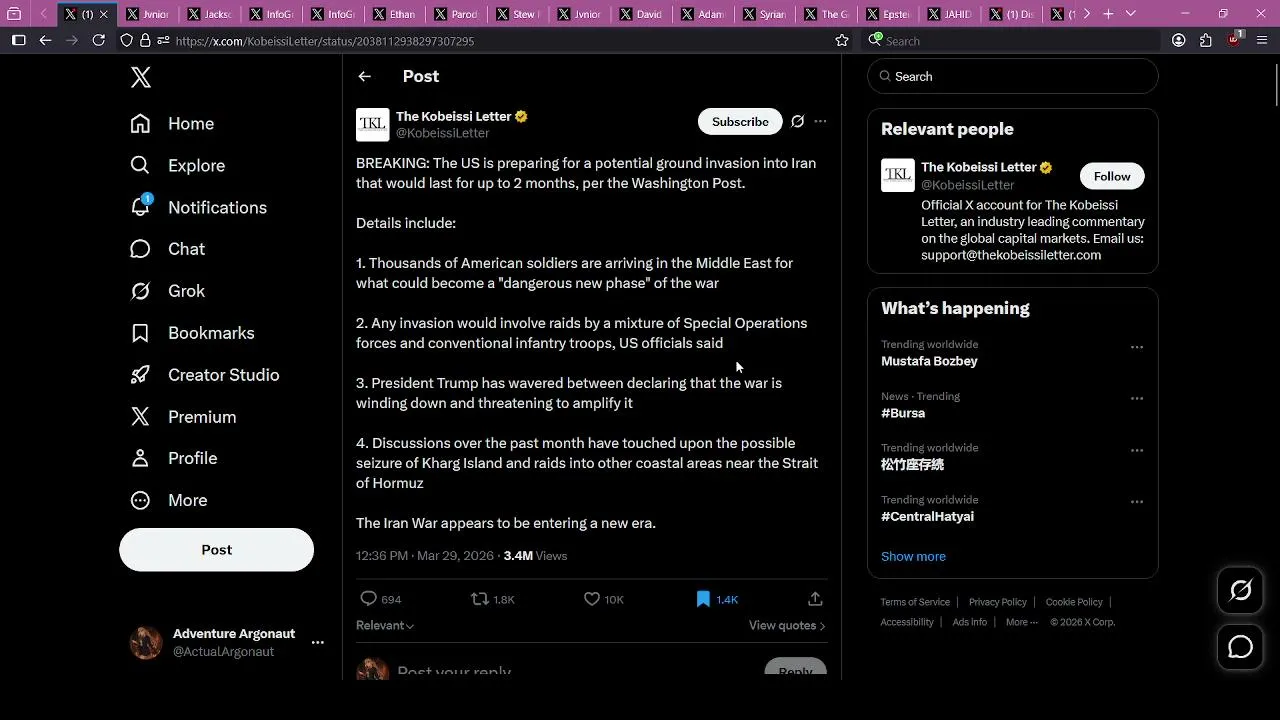This screenshot has width=1280, height=720.
Task: Open tracking protection shield icon
Action: [127, 40]
